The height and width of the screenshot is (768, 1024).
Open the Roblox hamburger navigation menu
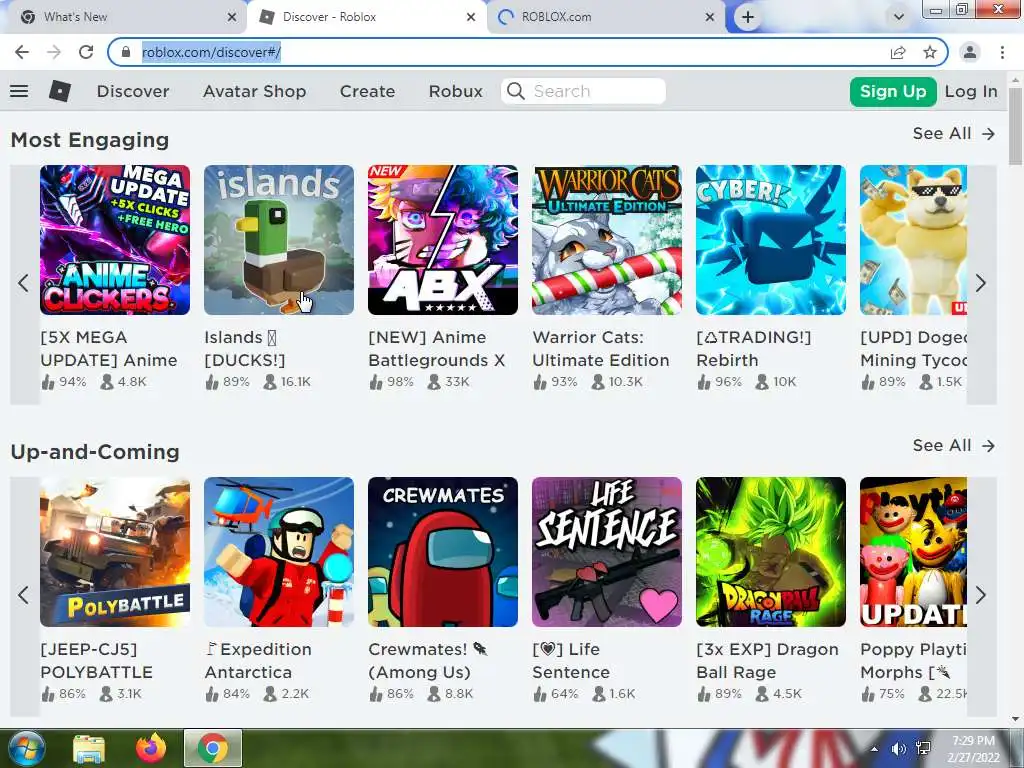(x=19, y=91)
